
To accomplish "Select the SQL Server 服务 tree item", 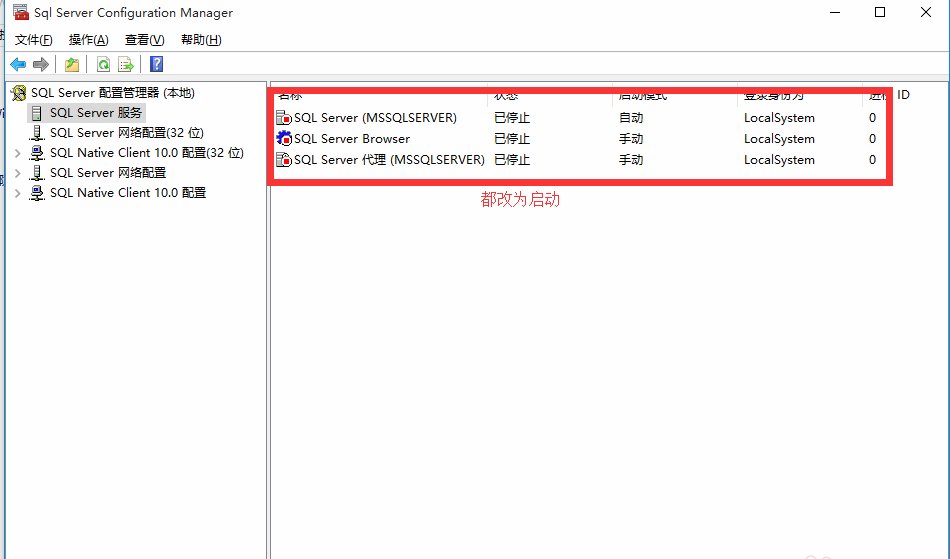I will tap(96, 113).
